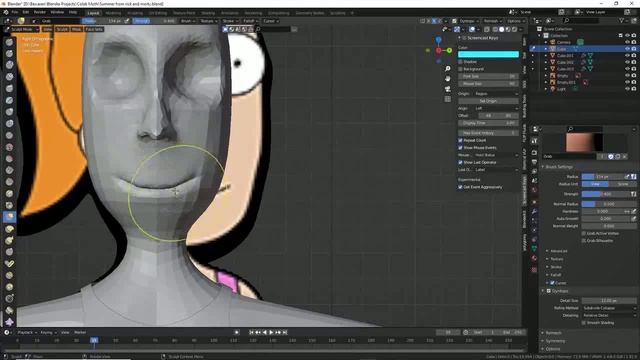Click the brush preview thumbnail

click(584, 142)
